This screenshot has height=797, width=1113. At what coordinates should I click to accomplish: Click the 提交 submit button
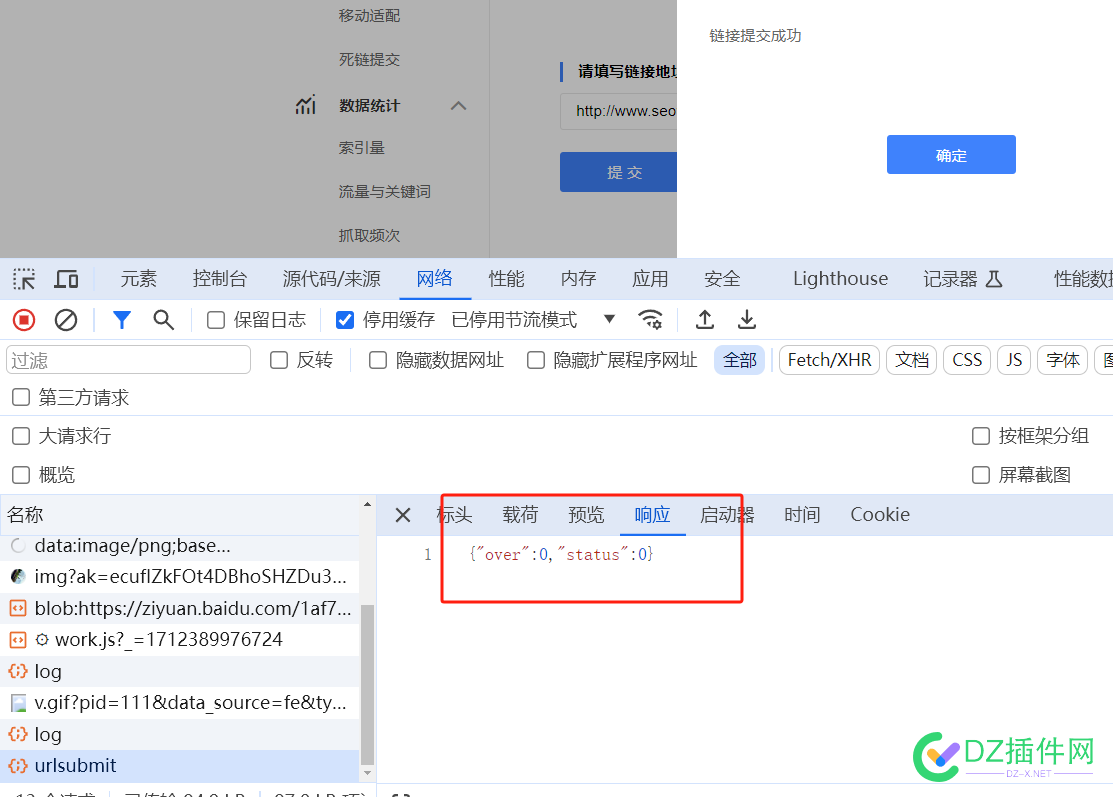[x=618, y=172]
